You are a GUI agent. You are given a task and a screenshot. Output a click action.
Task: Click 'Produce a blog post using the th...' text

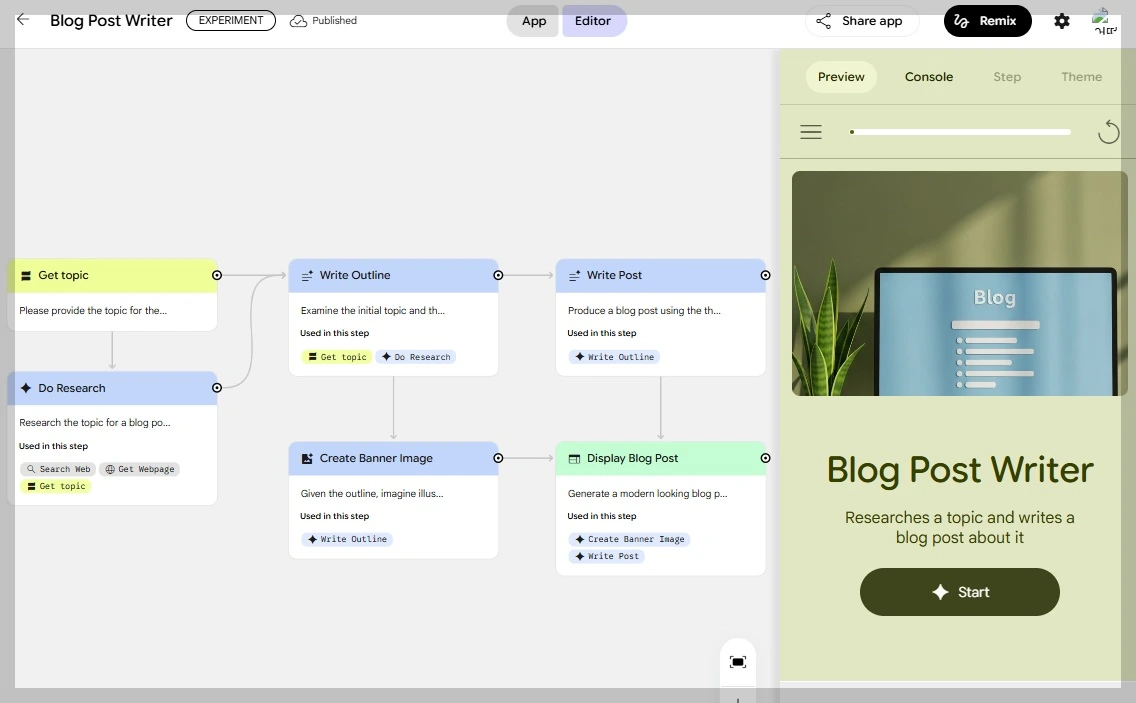(644, 310)
